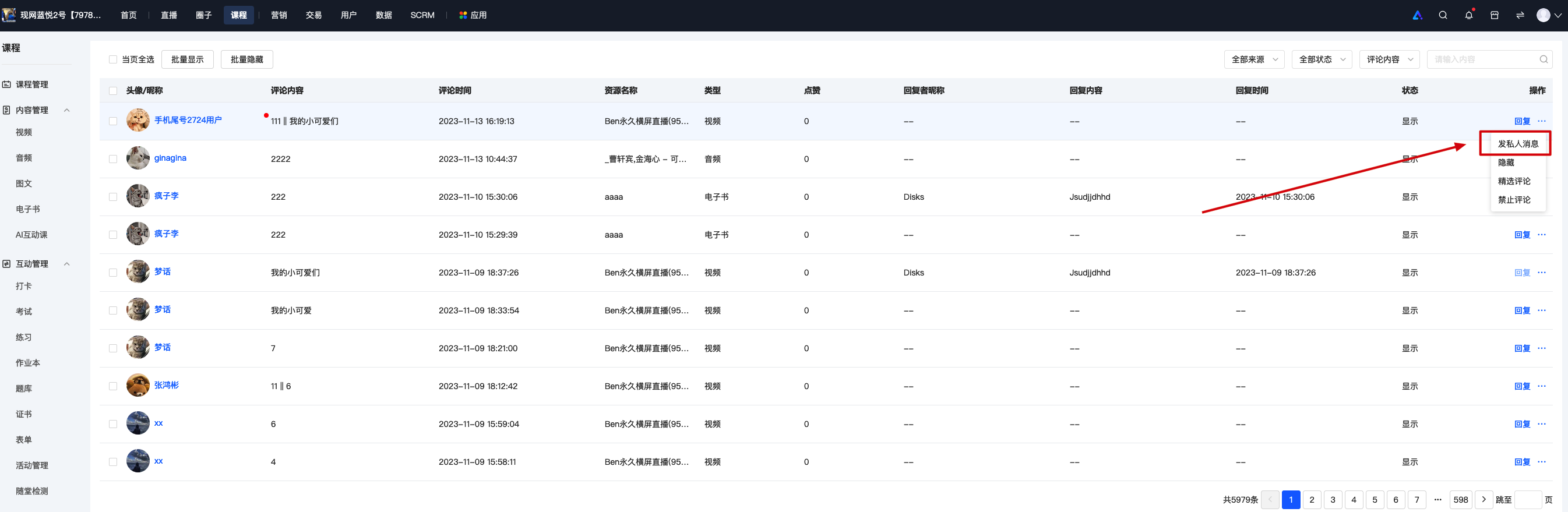Click avatar of ginagina
This screenshot has height=512, width=1568.
138,158
